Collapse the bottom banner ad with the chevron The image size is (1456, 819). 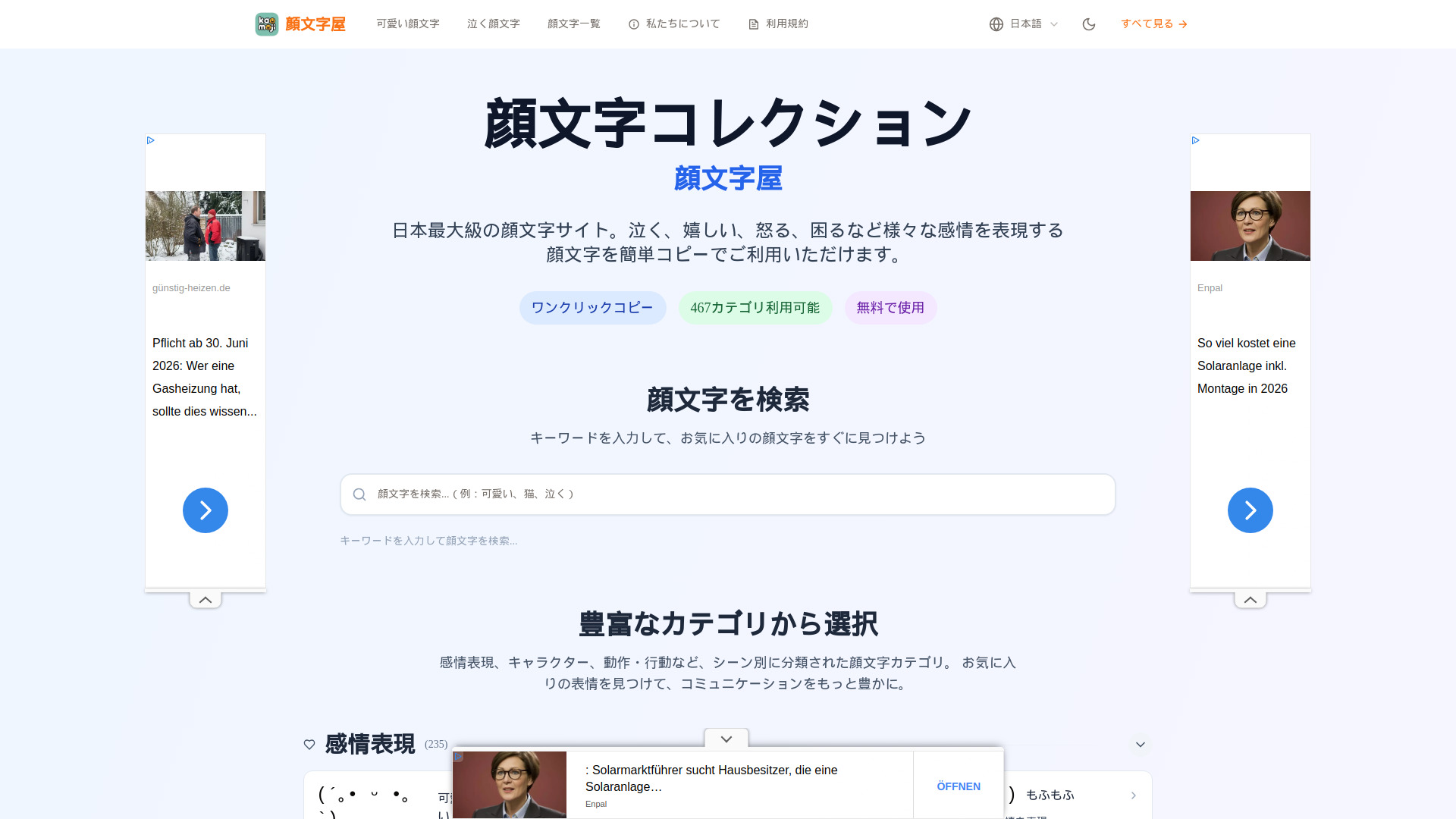pyautogui.click(x=726, y=739)
